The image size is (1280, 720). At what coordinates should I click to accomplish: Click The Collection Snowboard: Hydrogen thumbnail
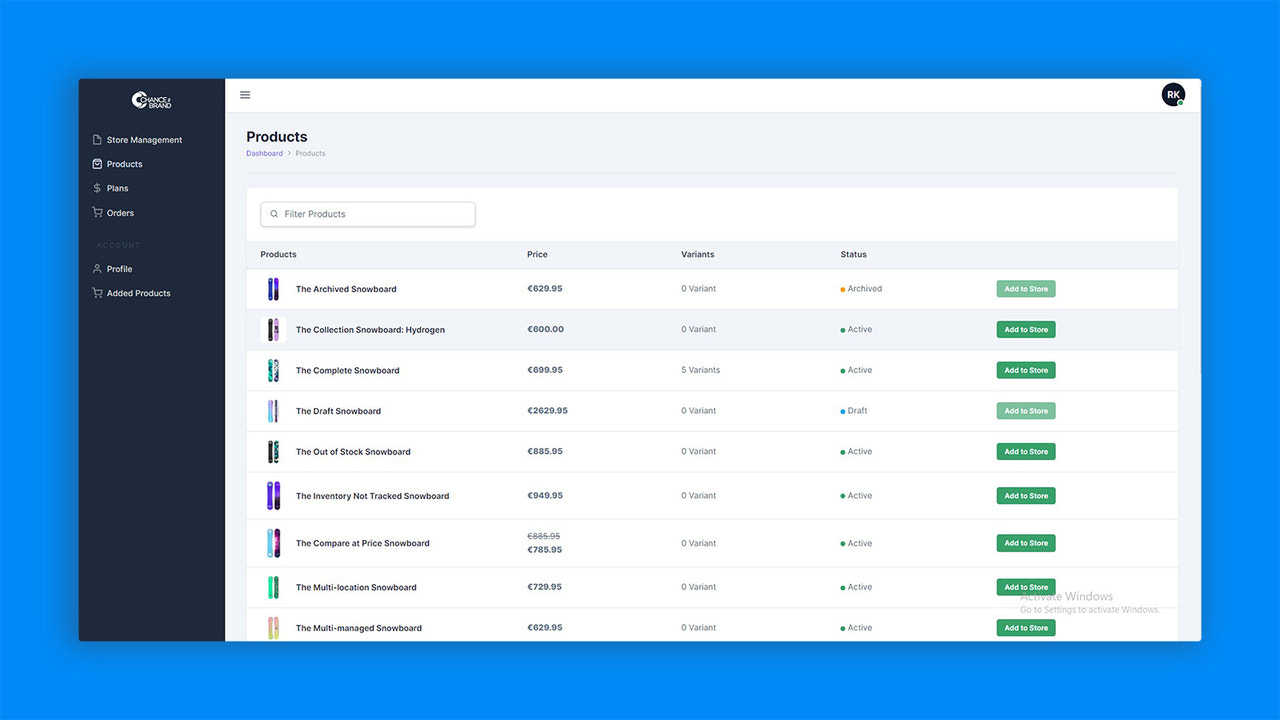[273, 330]
